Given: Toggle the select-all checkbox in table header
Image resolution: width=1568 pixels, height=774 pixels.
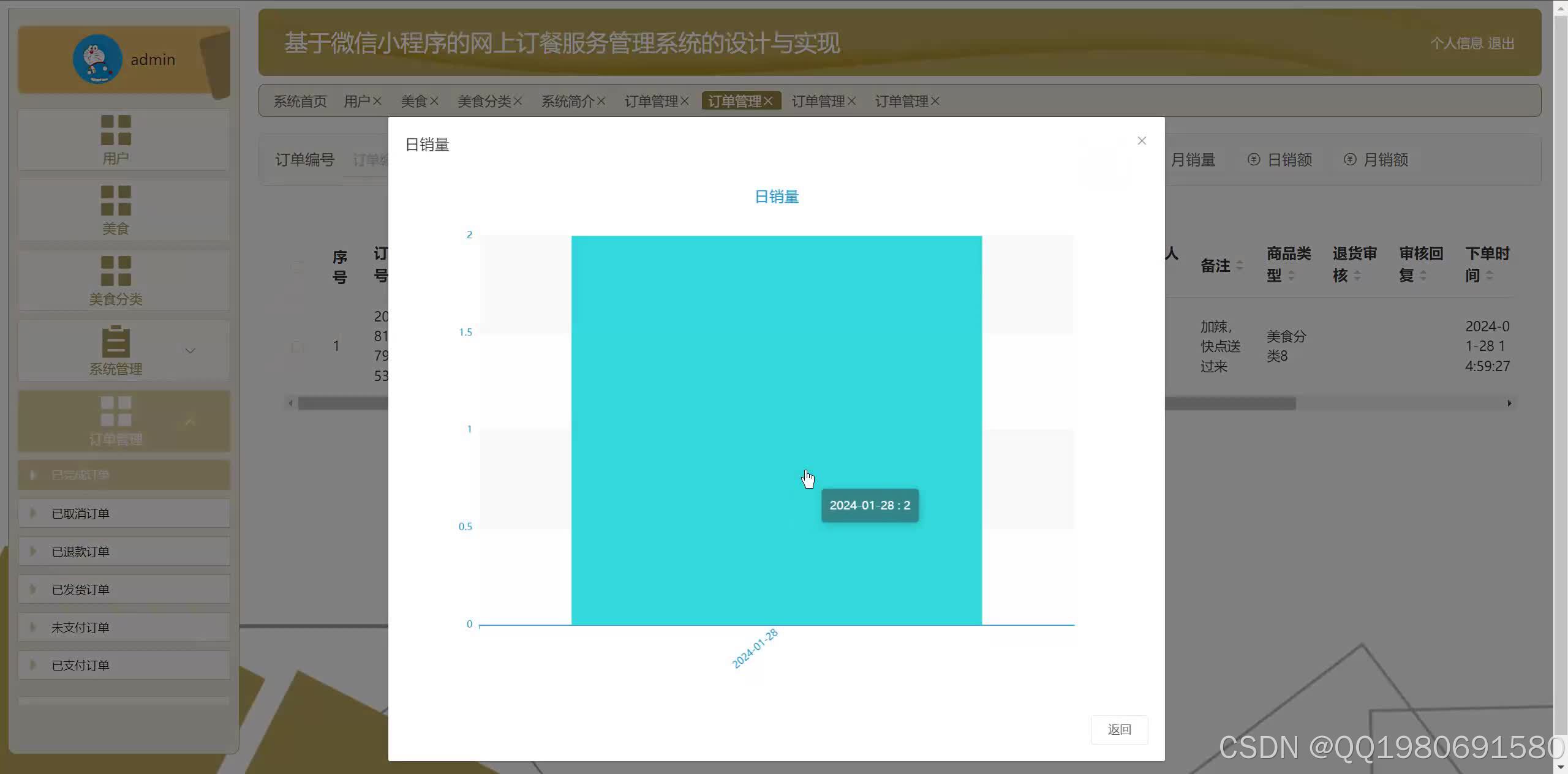Looking at the screenshot, I should (x=297, y=266).
